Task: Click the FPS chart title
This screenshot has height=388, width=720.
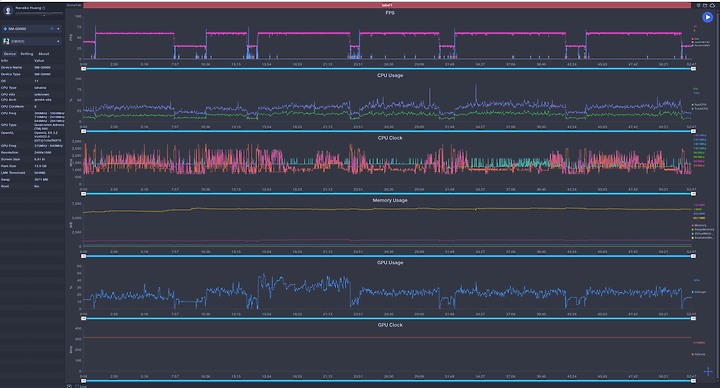Action: coord(390,13)
